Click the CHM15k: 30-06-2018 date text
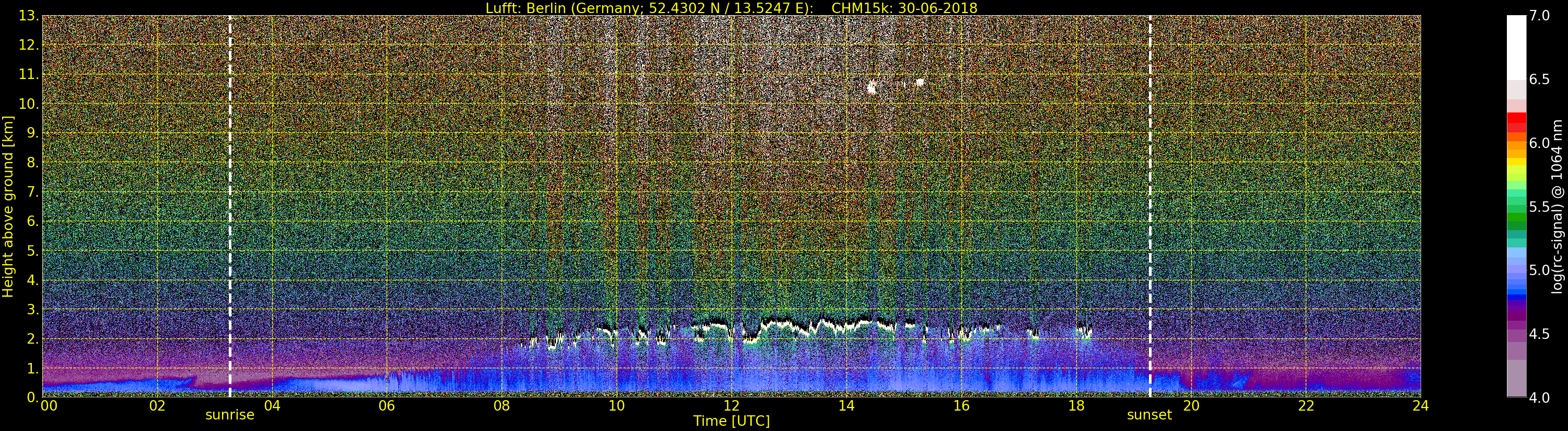Image resolution: width=1568 pixels, height=431 pixels. pyautogui.click(x=904, y=8)
